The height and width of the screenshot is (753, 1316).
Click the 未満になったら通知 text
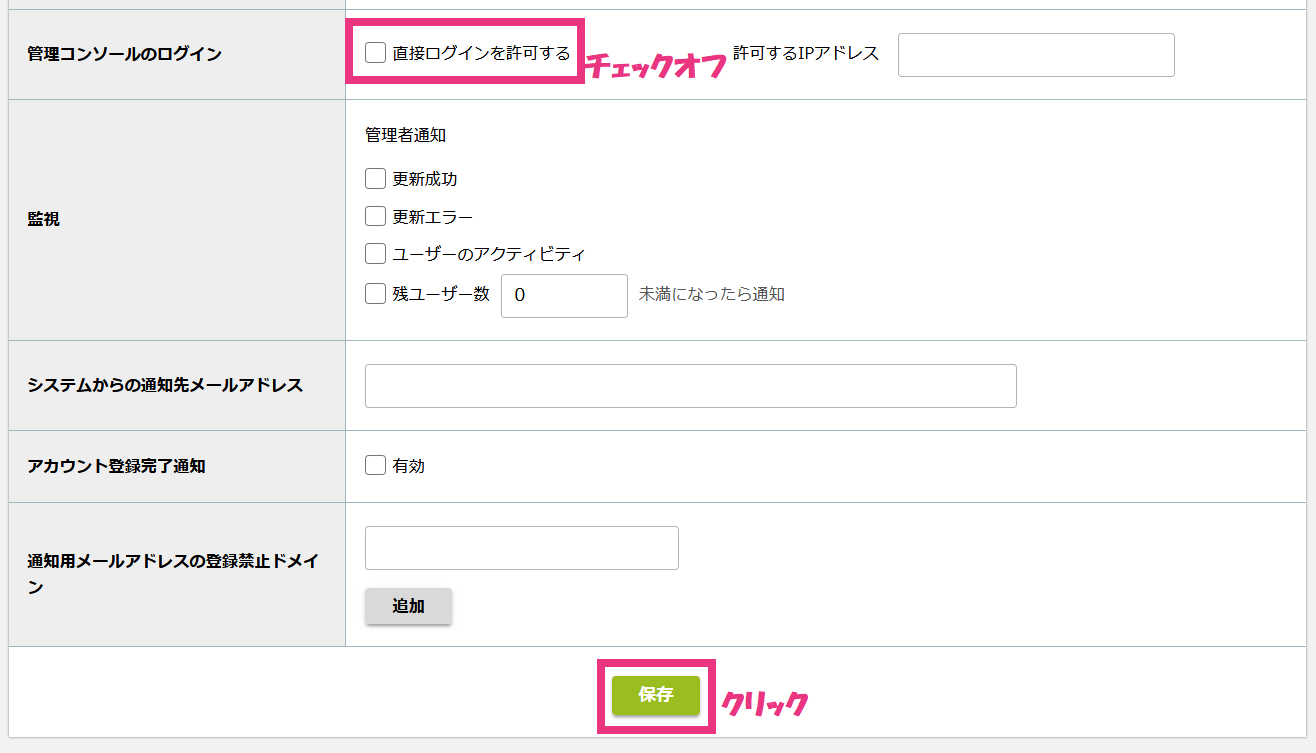(x=712, y=294)
